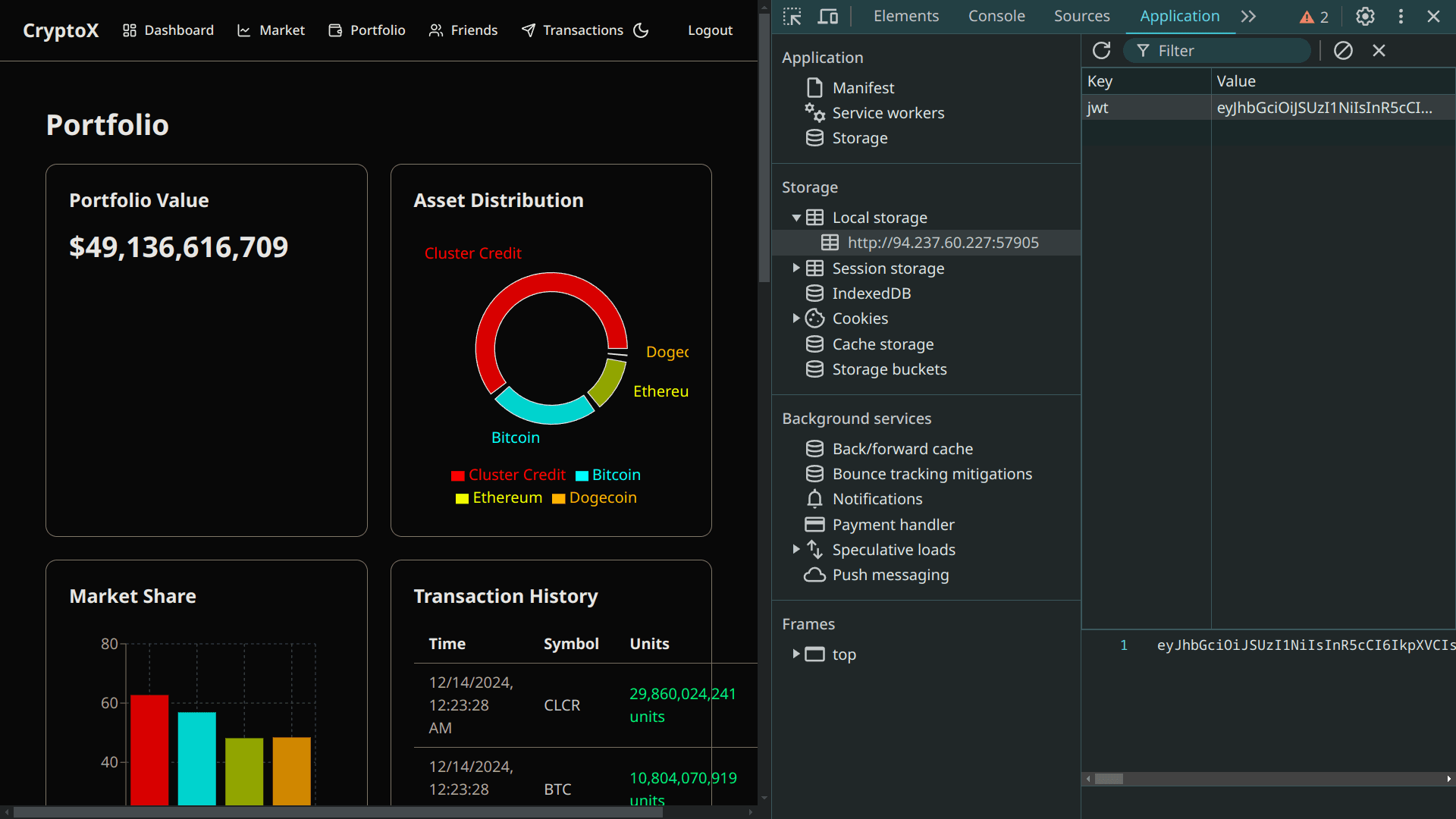This screenshot has height=819, width=1456.
Task: Toggle dark mode with the moon icon
Action: pyautogui.click(x=640, y=30)
